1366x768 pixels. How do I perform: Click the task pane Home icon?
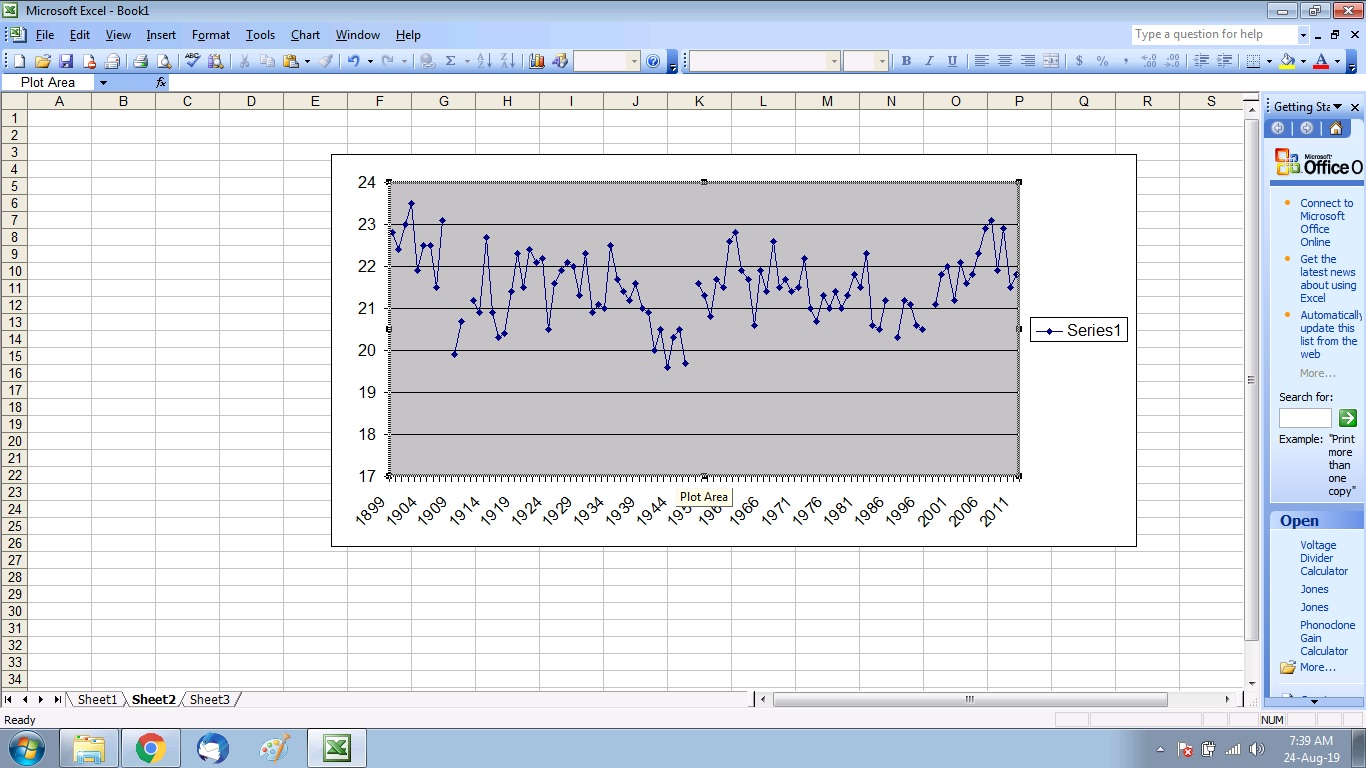tap(1335, 128)
